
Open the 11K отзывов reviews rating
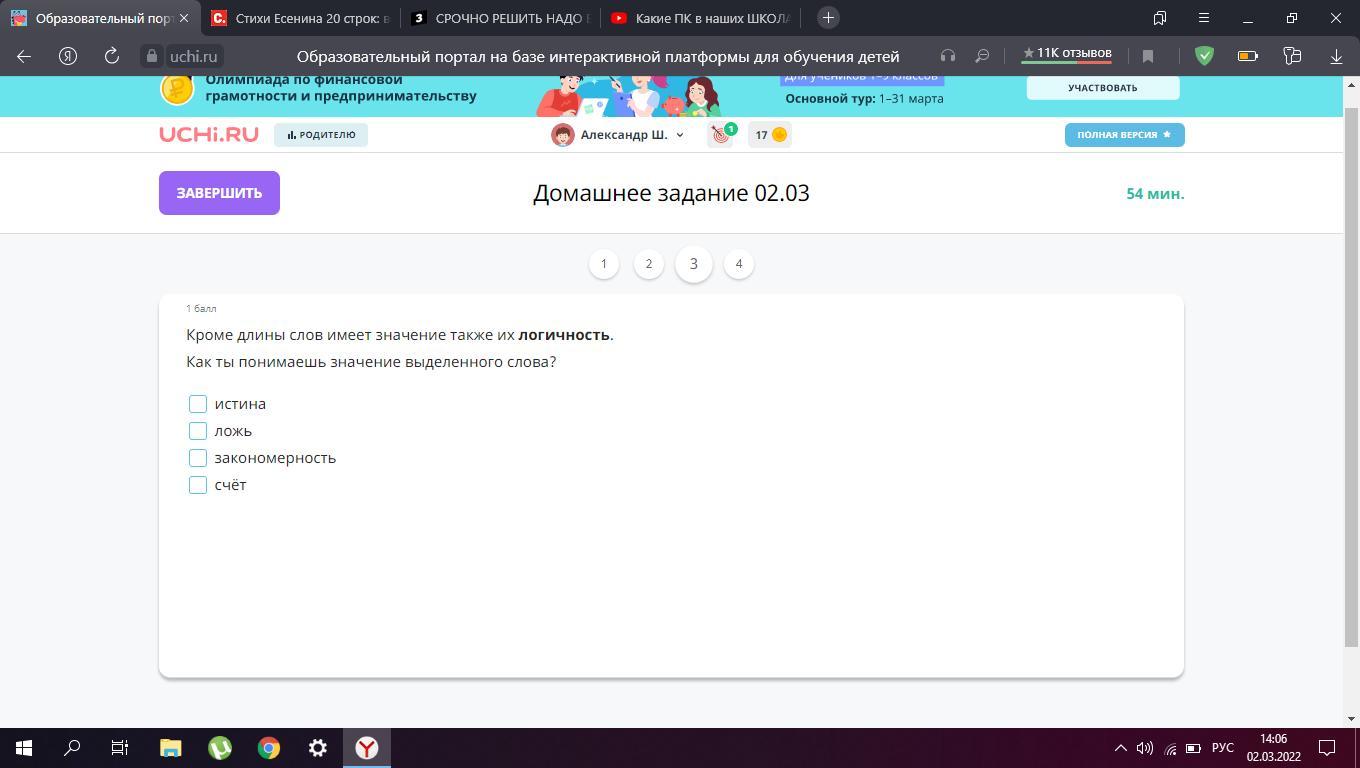(x=1066, y=54)
